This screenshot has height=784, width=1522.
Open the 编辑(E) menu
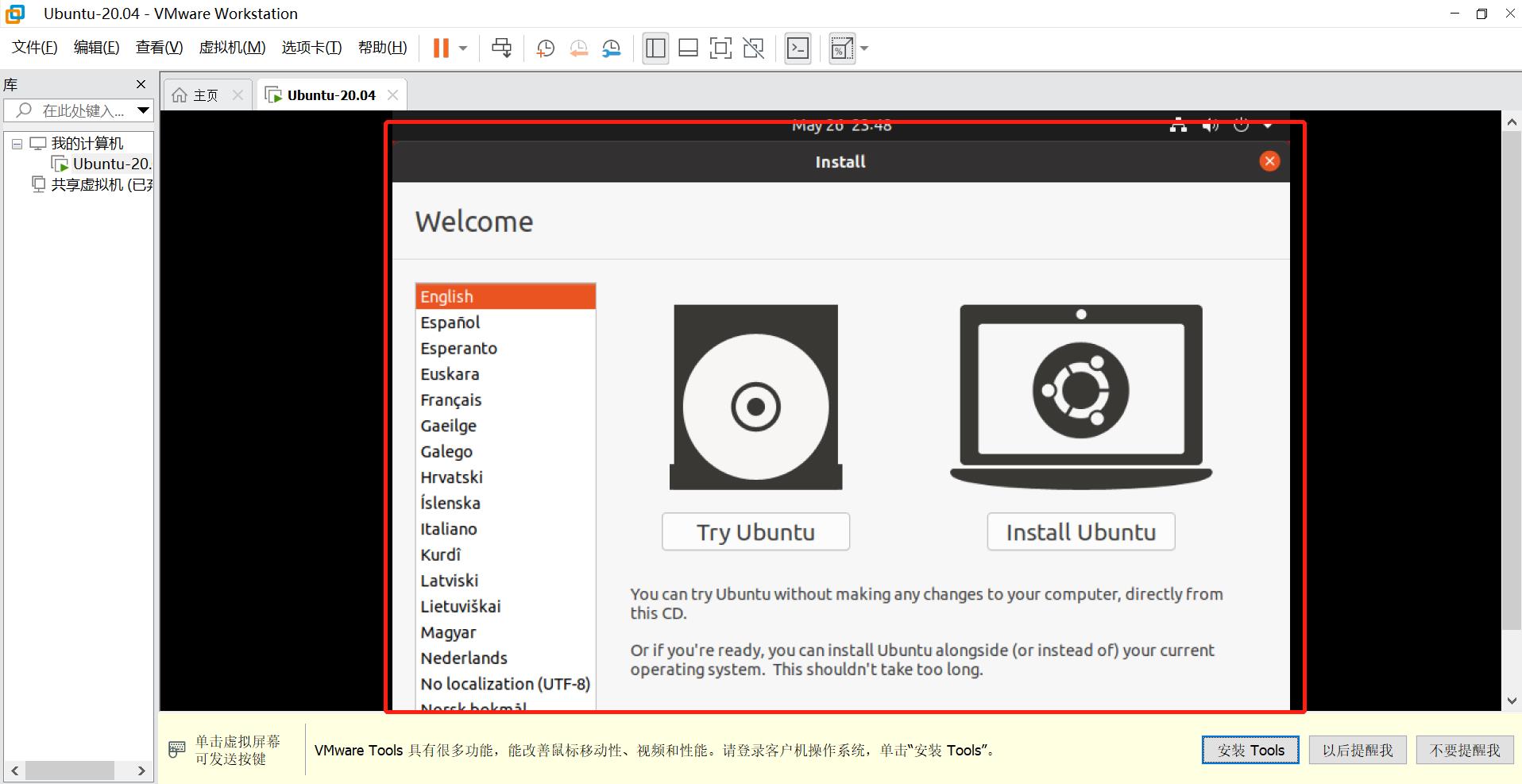point(96,48)
